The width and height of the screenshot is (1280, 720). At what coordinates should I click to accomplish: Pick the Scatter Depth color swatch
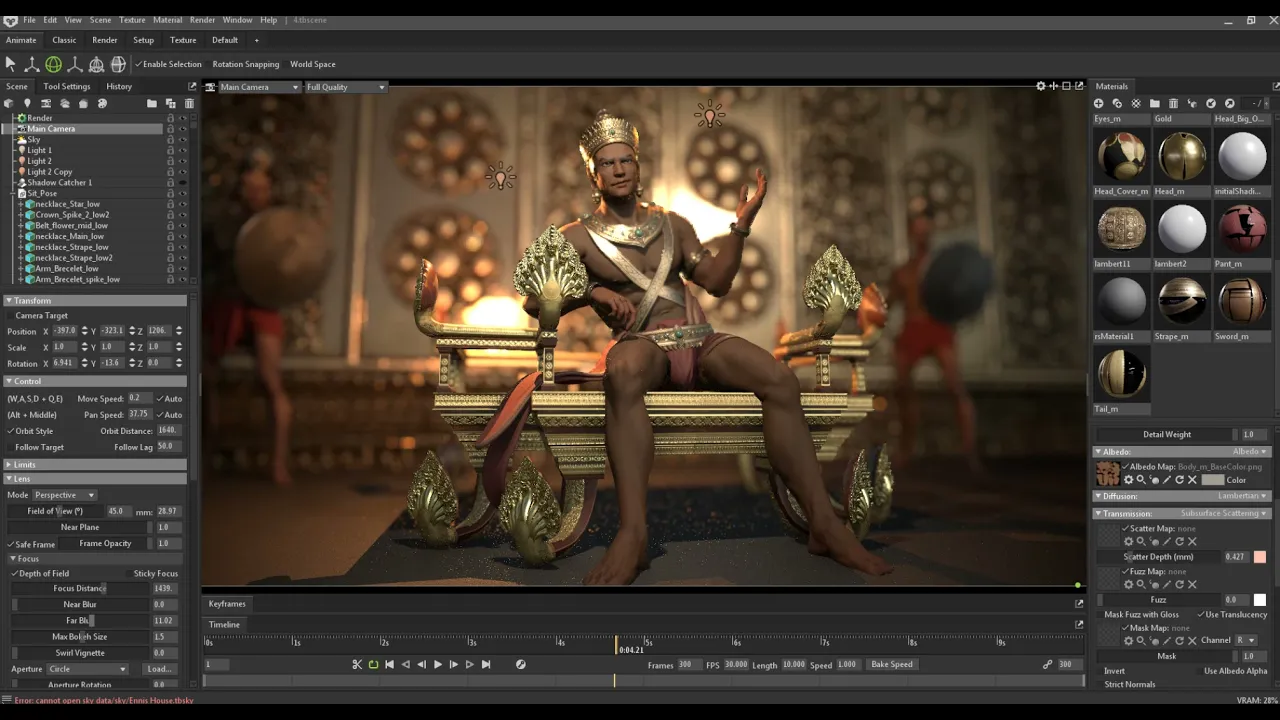click(1260, 557)
